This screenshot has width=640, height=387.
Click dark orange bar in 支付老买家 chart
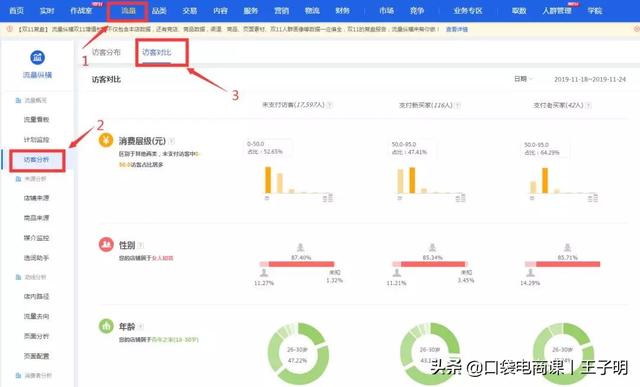click(x=545, y=180)
